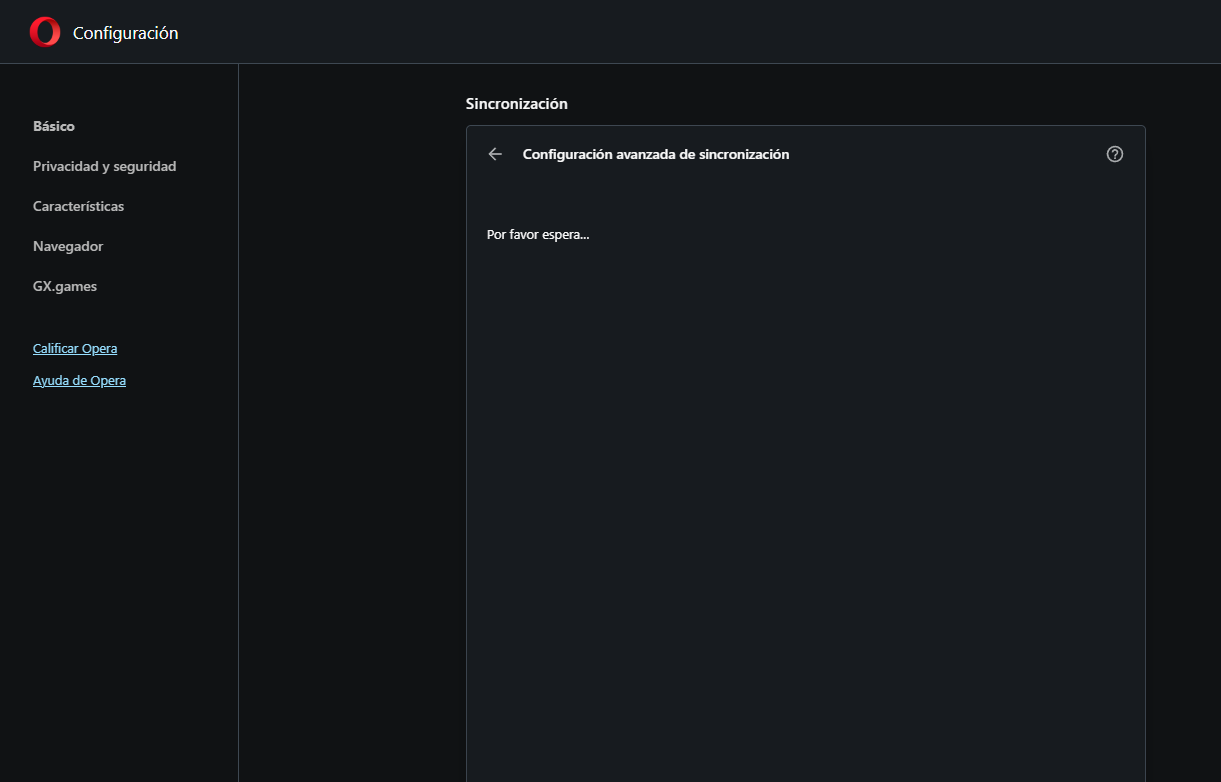Viewport: 1221px width, 782px height.
Task: Open the Características section
Action: click(x=78, y=207)
